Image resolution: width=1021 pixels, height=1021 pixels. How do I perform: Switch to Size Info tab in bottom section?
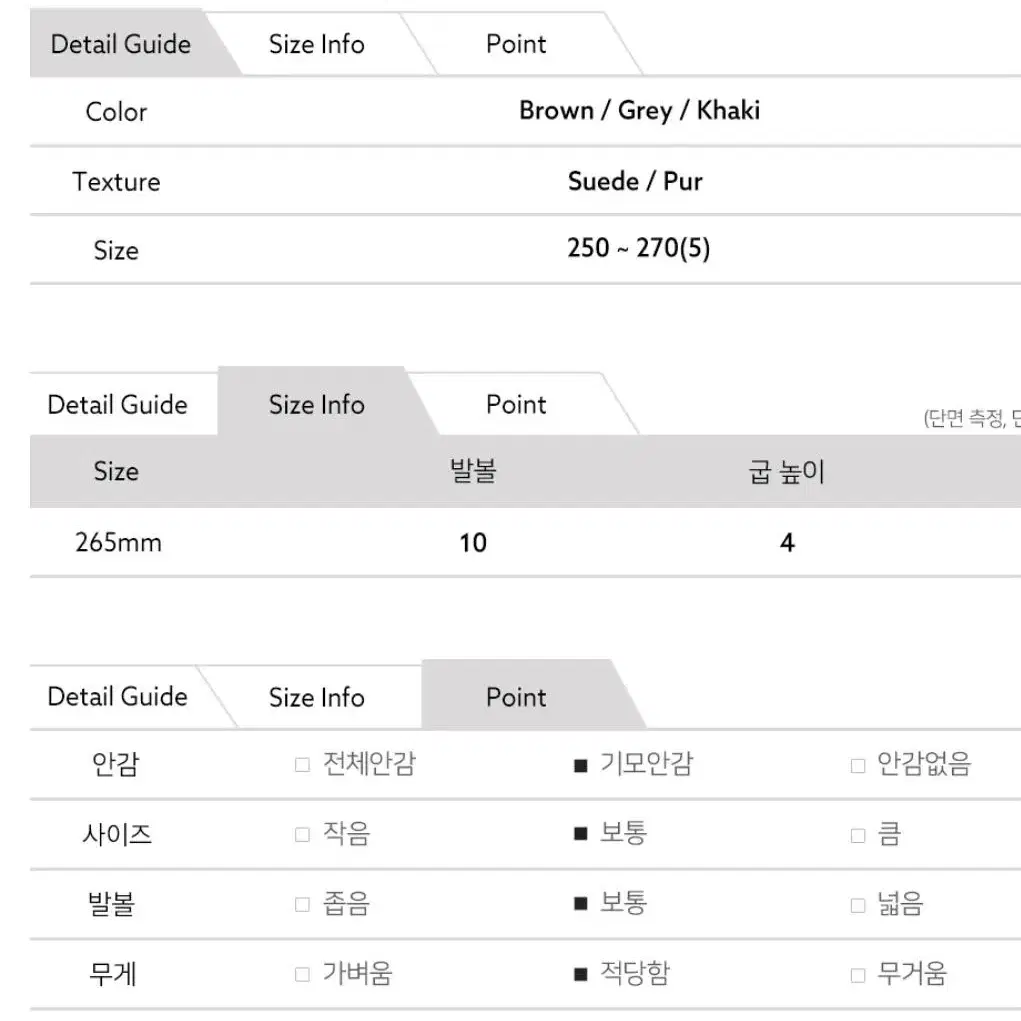[317, 697]
